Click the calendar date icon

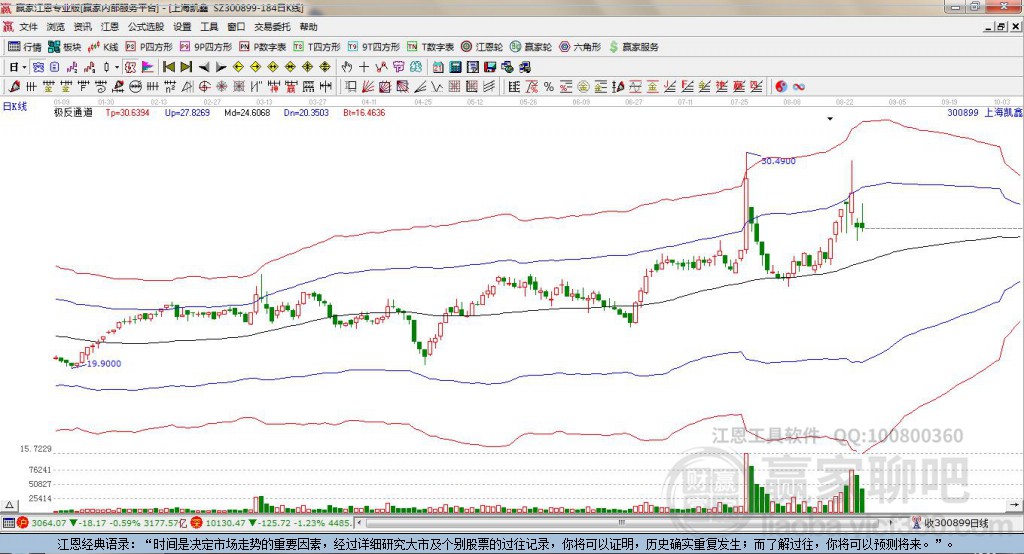click(x=438, y=67)
